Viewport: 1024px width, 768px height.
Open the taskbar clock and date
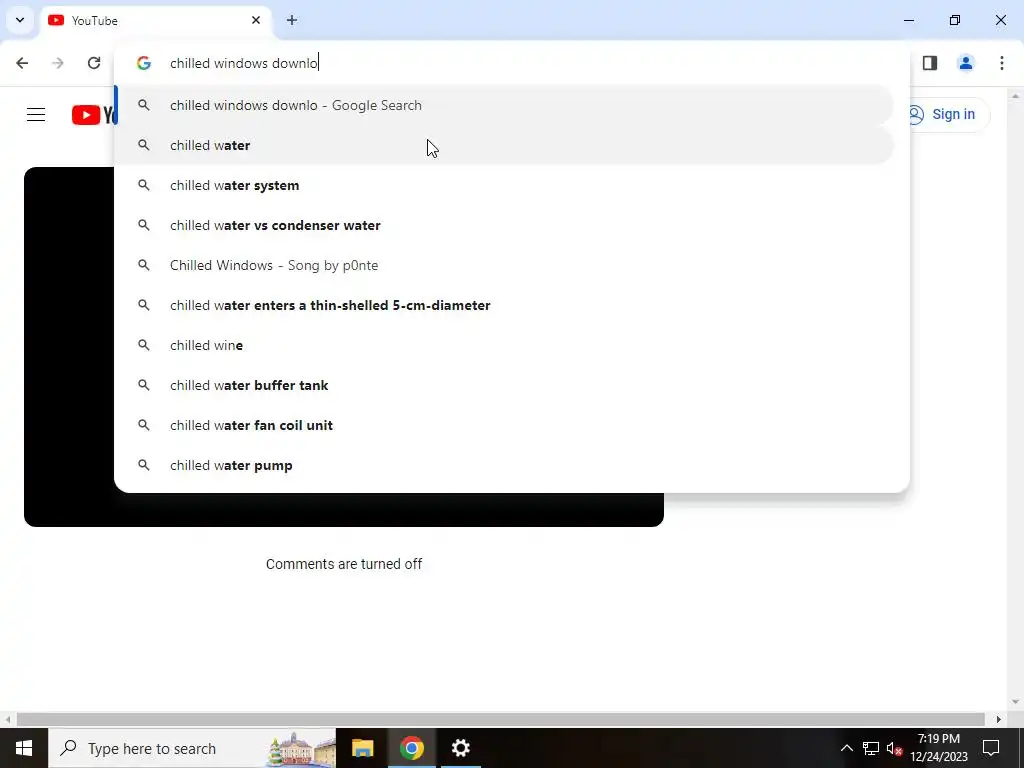tap(939, 748)
